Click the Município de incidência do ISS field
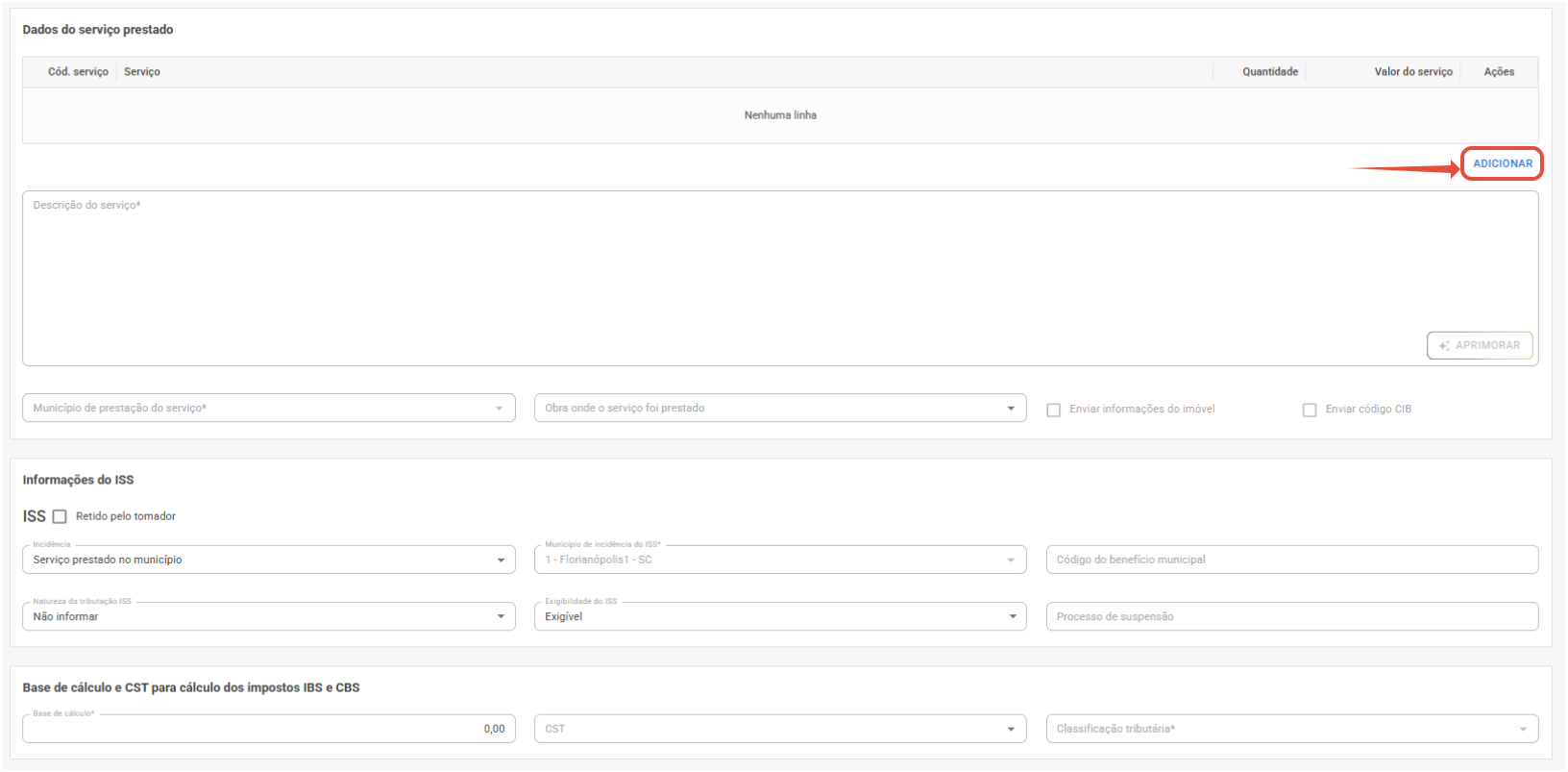 (x=780, y=560)
